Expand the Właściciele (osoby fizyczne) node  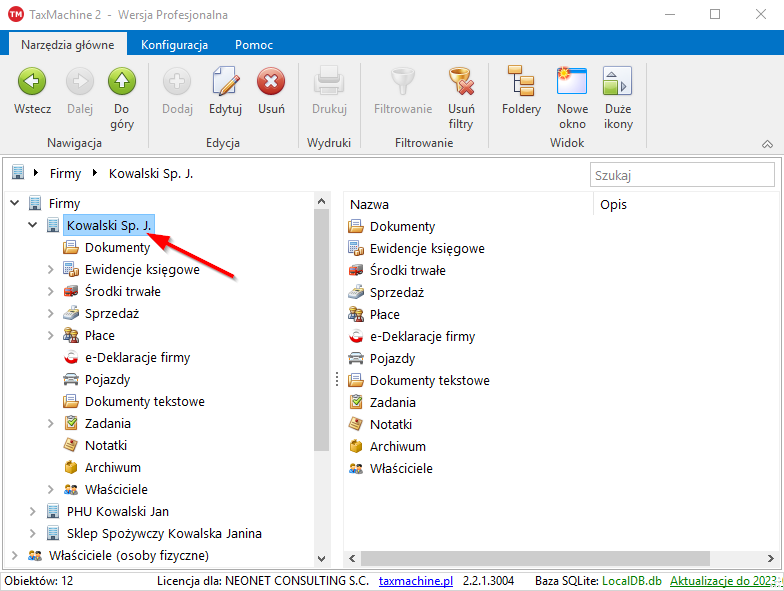click(14, 555)
